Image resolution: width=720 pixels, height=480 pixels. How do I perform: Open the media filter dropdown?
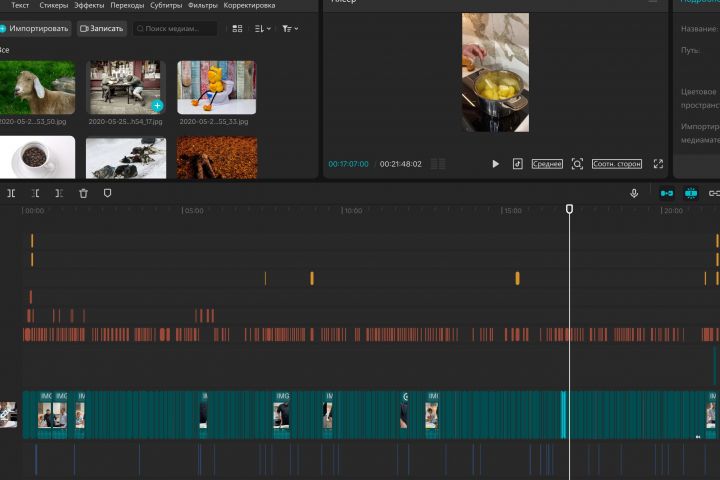pos(290,28)
